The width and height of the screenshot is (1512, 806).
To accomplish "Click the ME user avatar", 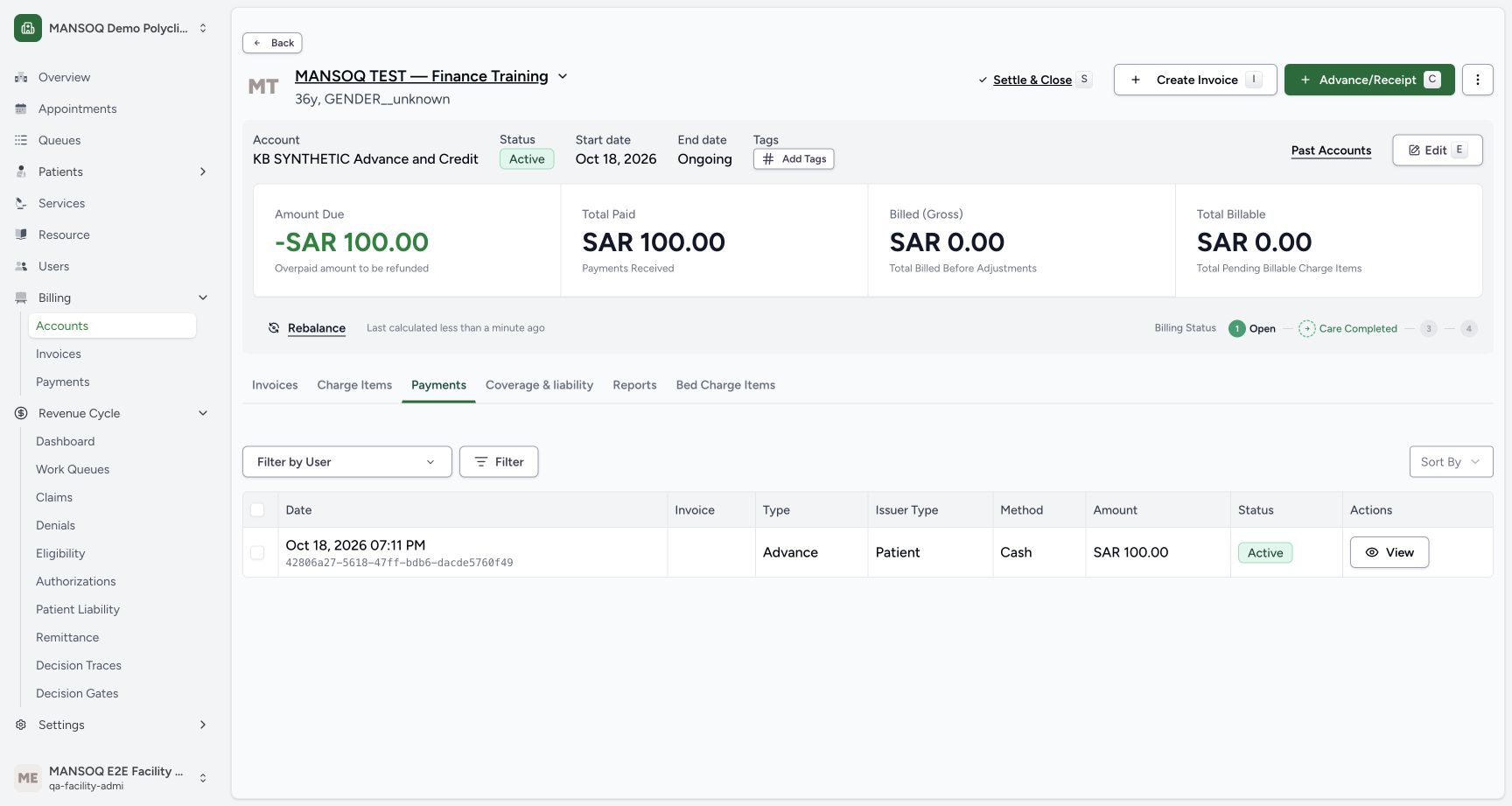I will tap(28, 778).
